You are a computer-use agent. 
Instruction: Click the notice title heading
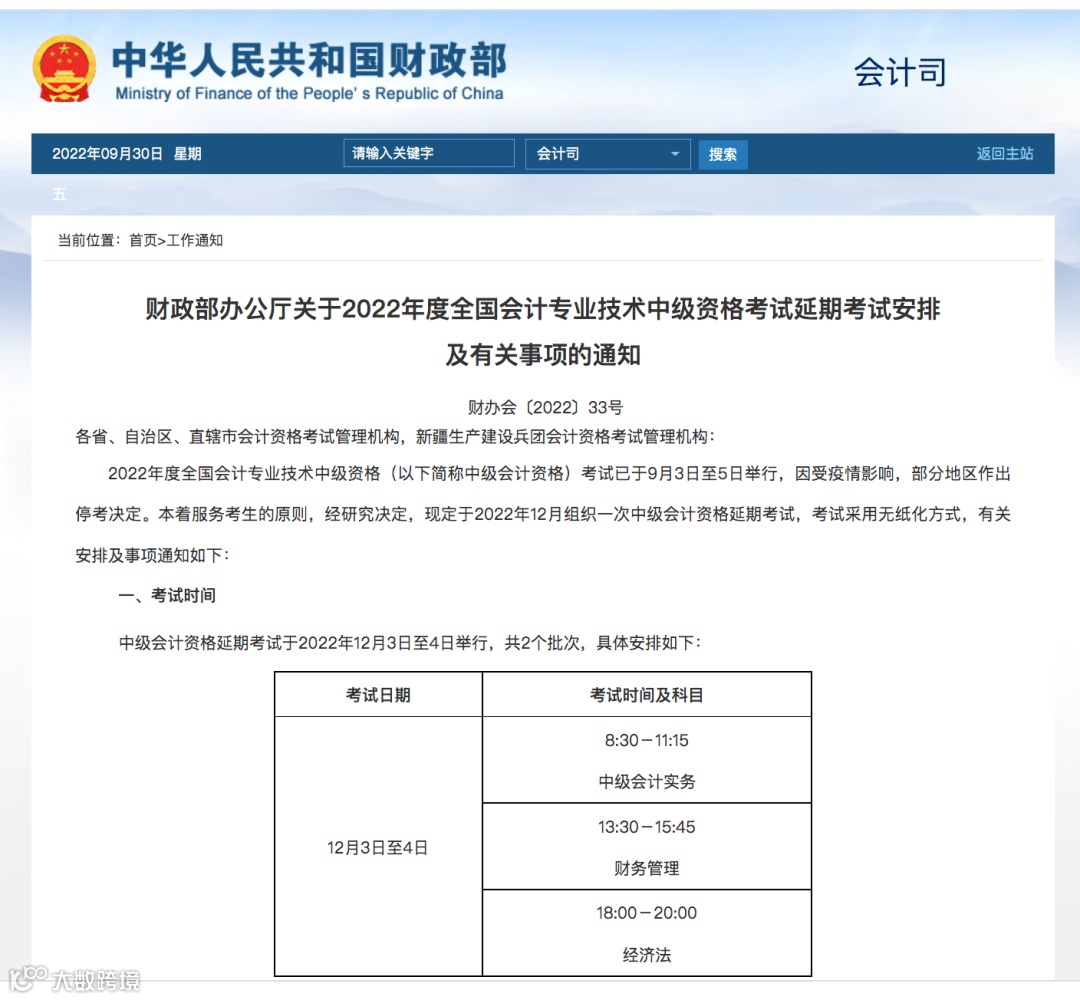coord(542,309)
